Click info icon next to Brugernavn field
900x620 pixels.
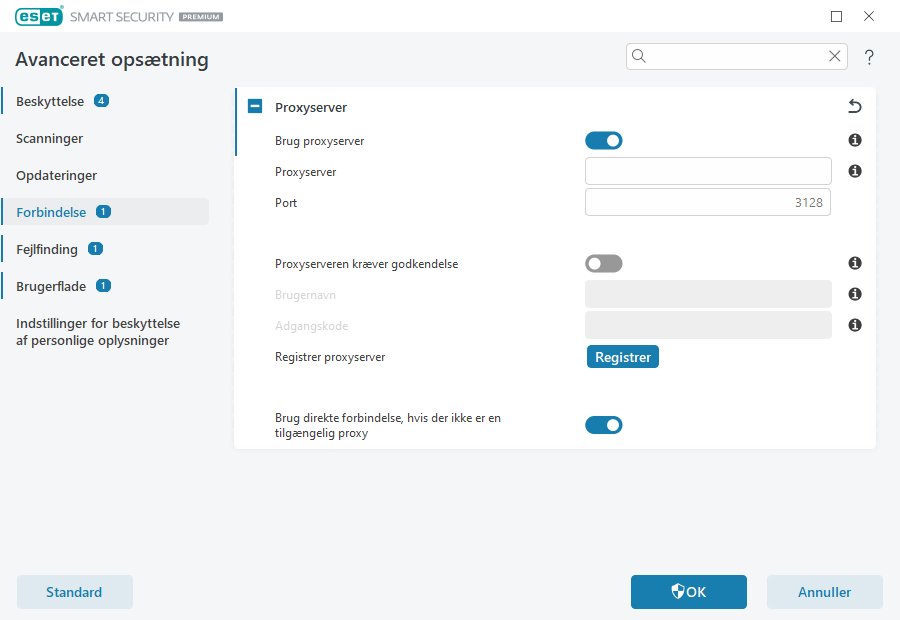point(855,295)
